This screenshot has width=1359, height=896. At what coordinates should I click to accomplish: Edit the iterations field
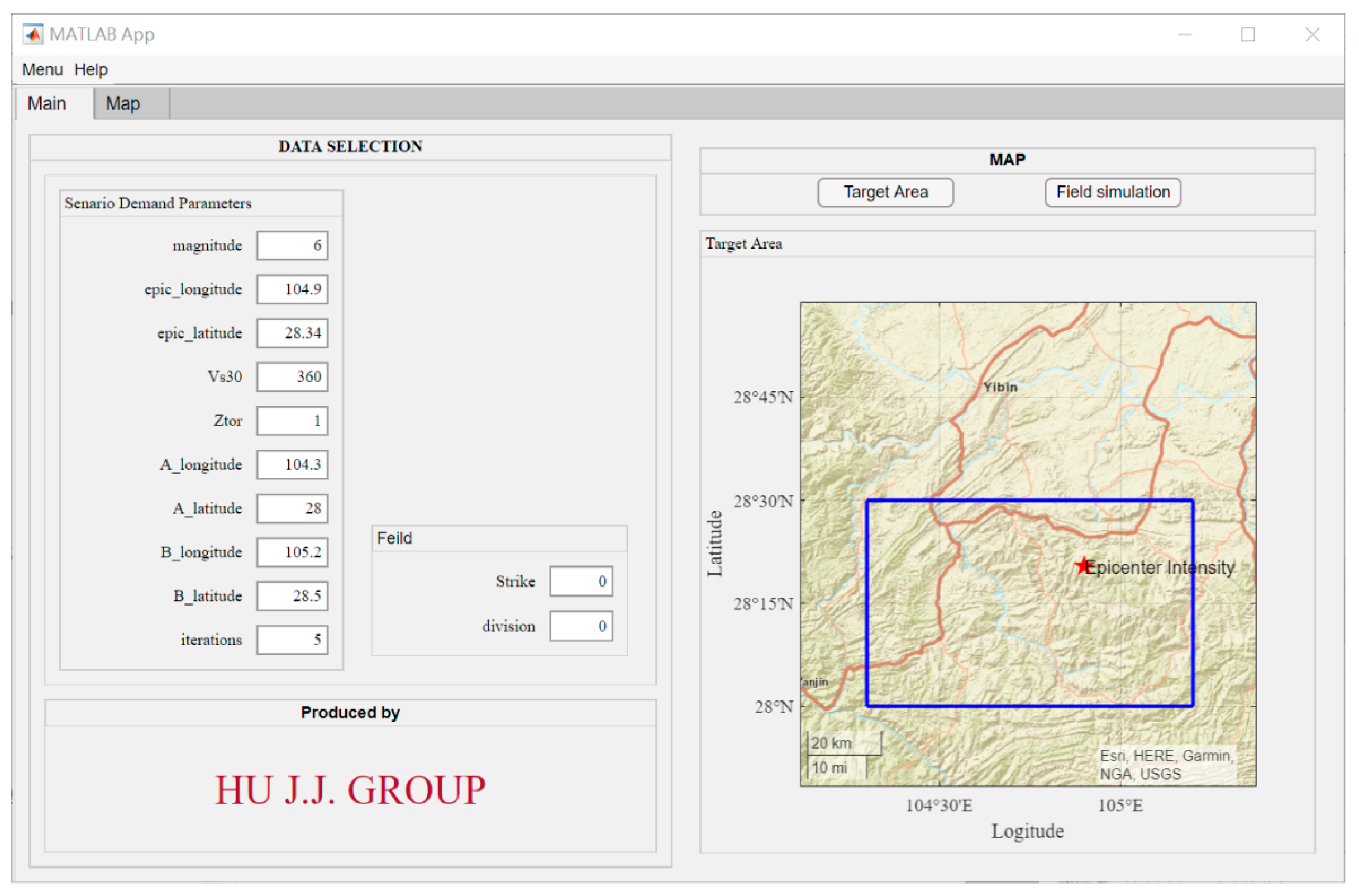[292, 640]
